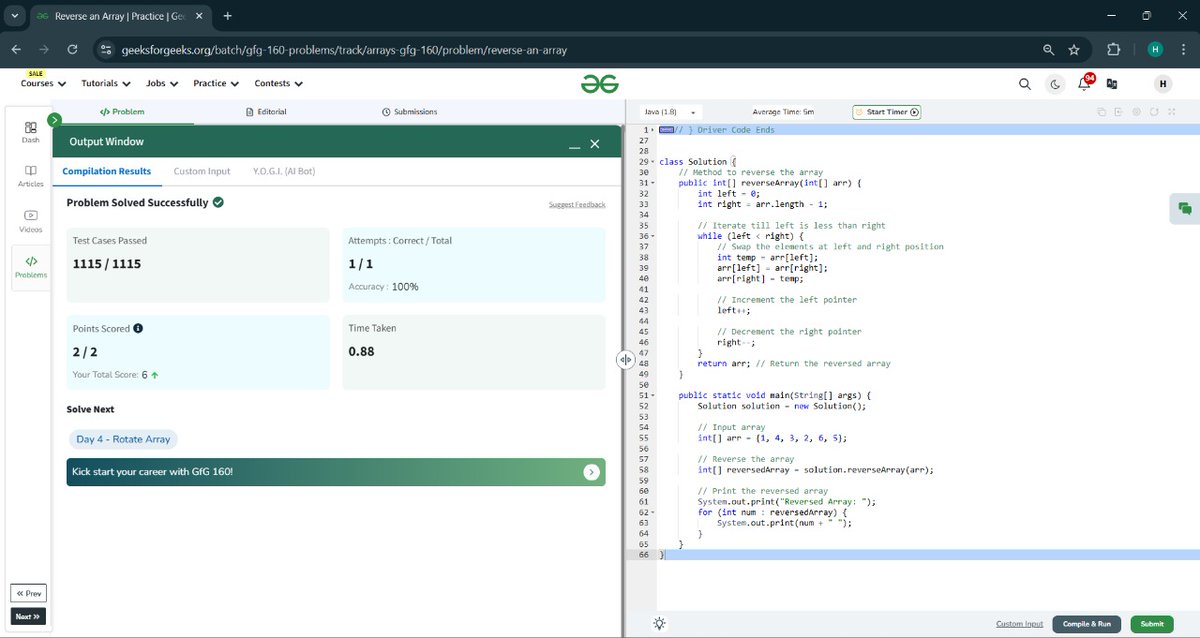Click the lightbulb hint icon
The image size is (1200, 638).
pyautogui.click(x=660, y=623)
